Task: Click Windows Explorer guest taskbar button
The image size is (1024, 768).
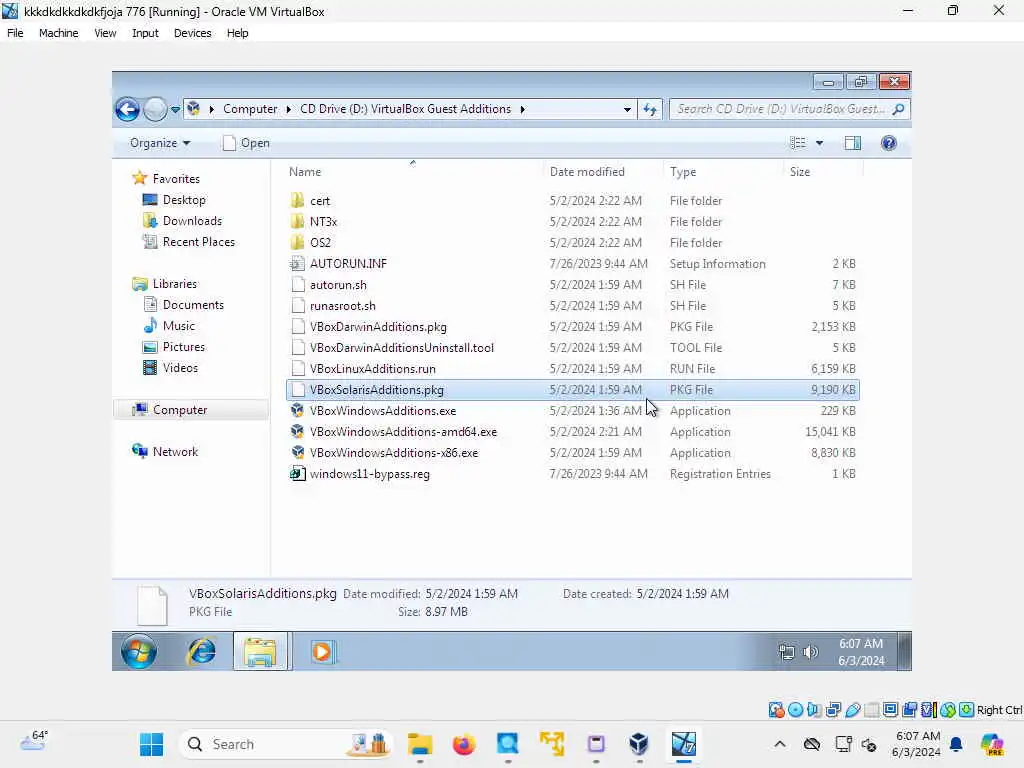Action: 260,651
